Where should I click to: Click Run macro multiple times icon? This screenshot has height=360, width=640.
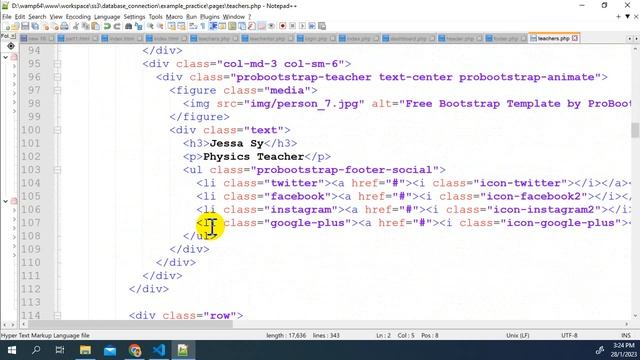click(x=312, y=26)
